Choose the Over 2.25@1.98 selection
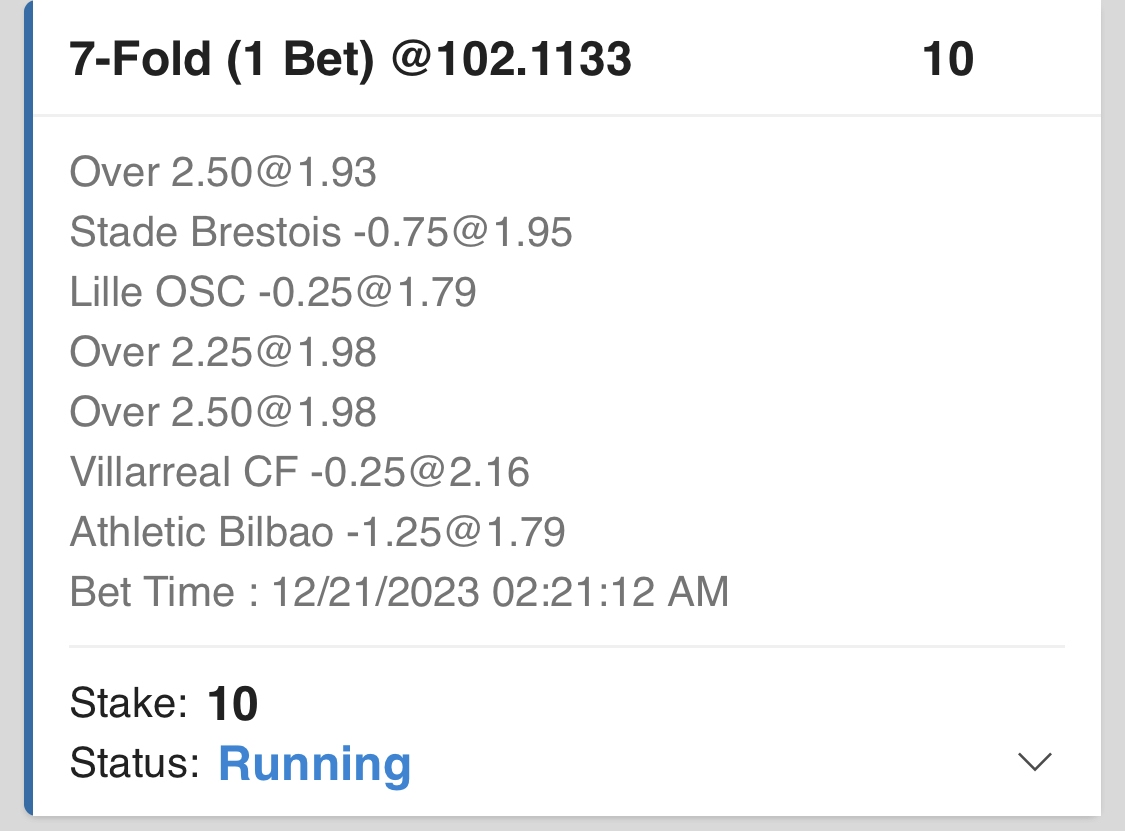This screenshot has height=831, width=1125. click(x=223, y=352)
